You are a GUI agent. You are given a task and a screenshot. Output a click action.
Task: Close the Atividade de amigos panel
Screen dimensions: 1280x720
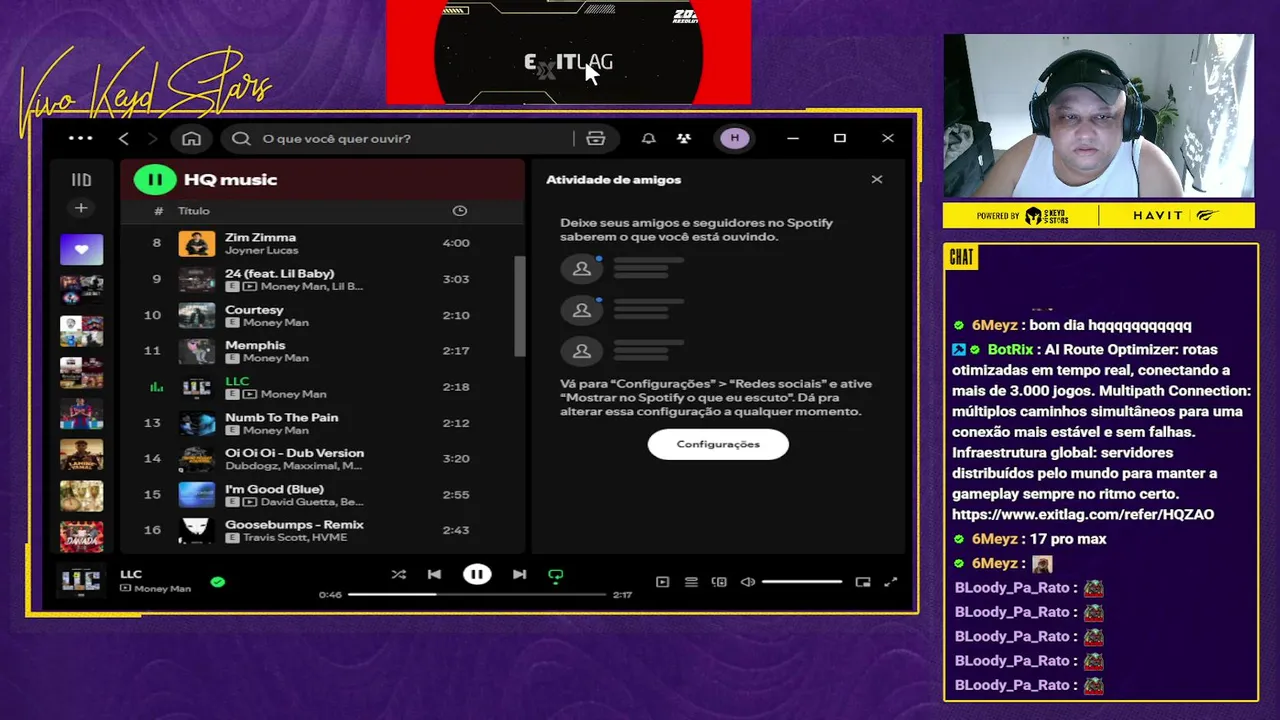point(877,179)
